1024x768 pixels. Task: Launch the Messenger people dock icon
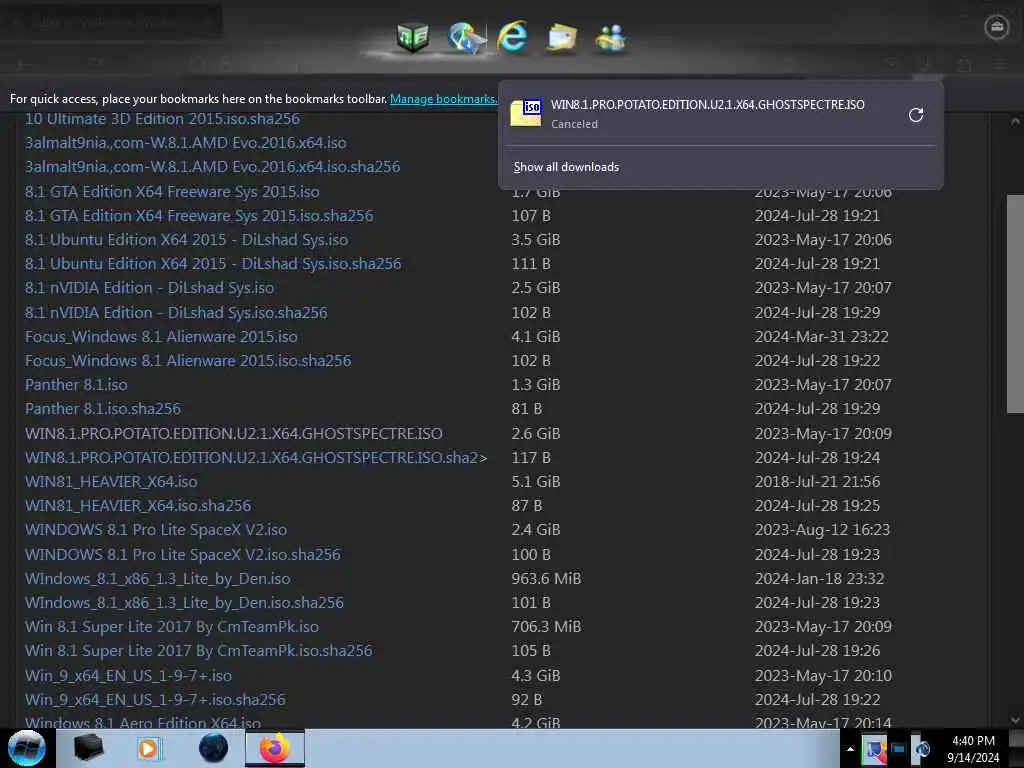pyautogui.click(x=611, y=37)
